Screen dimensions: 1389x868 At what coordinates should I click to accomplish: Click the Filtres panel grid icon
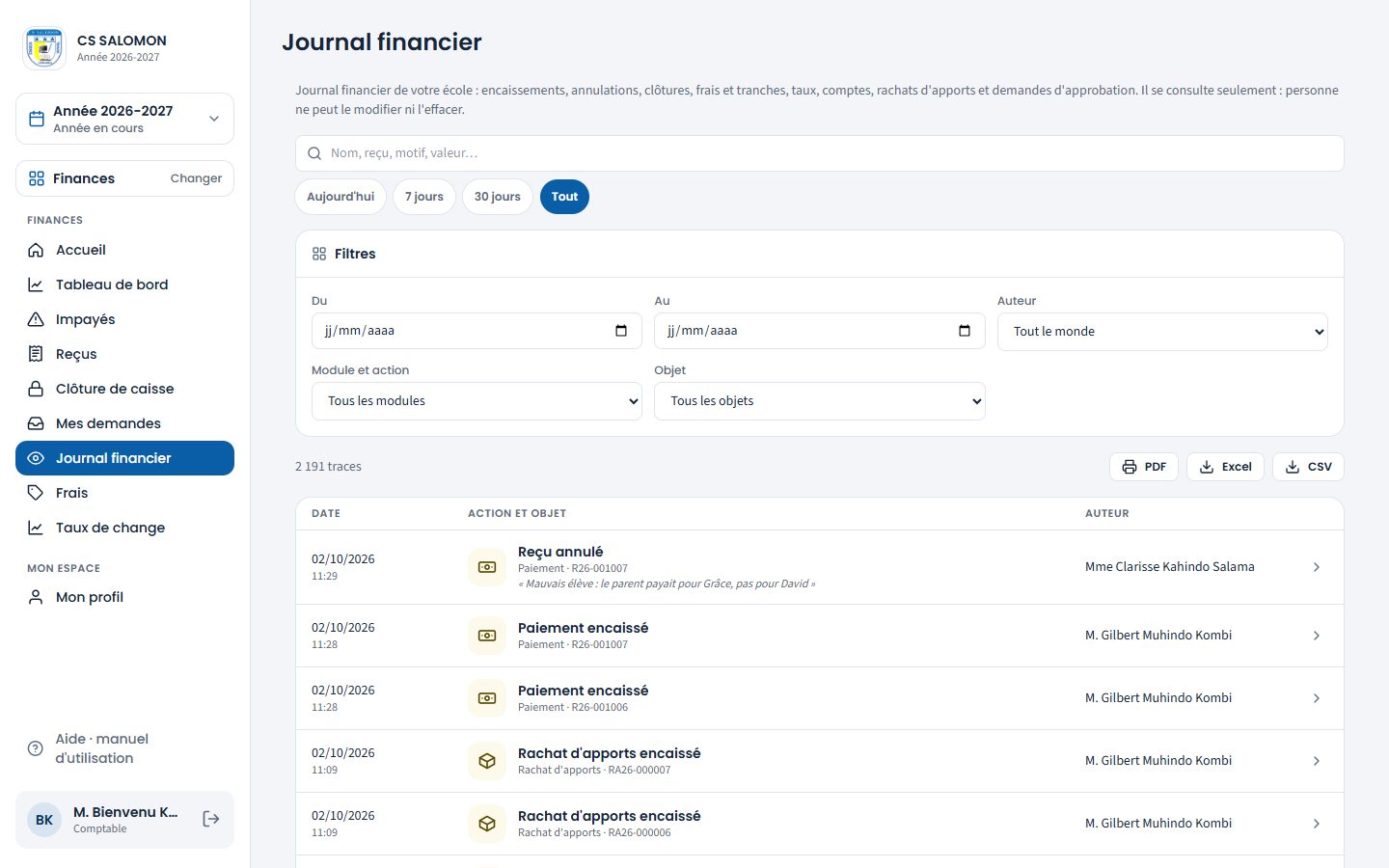tap(319, 254)
